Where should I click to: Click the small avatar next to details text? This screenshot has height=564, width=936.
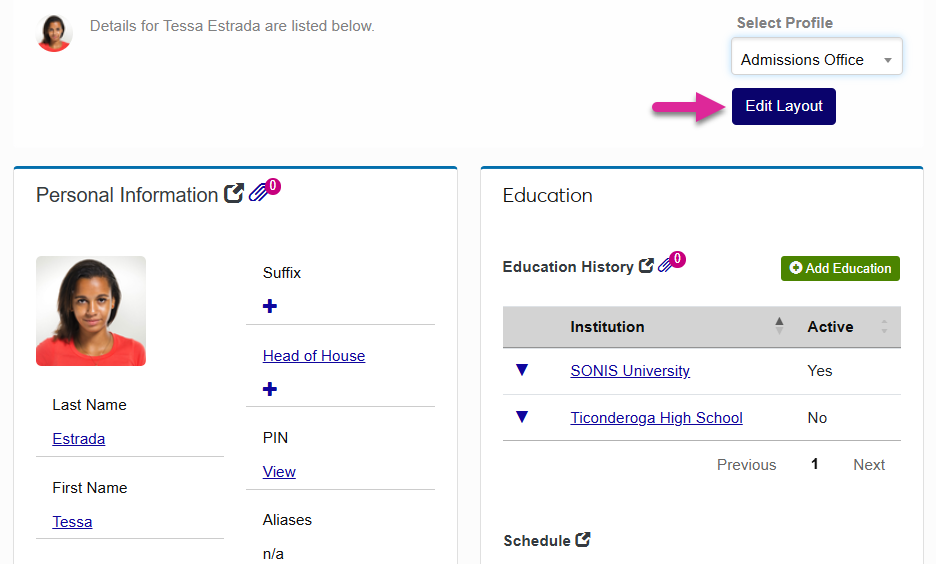[54, 33]
